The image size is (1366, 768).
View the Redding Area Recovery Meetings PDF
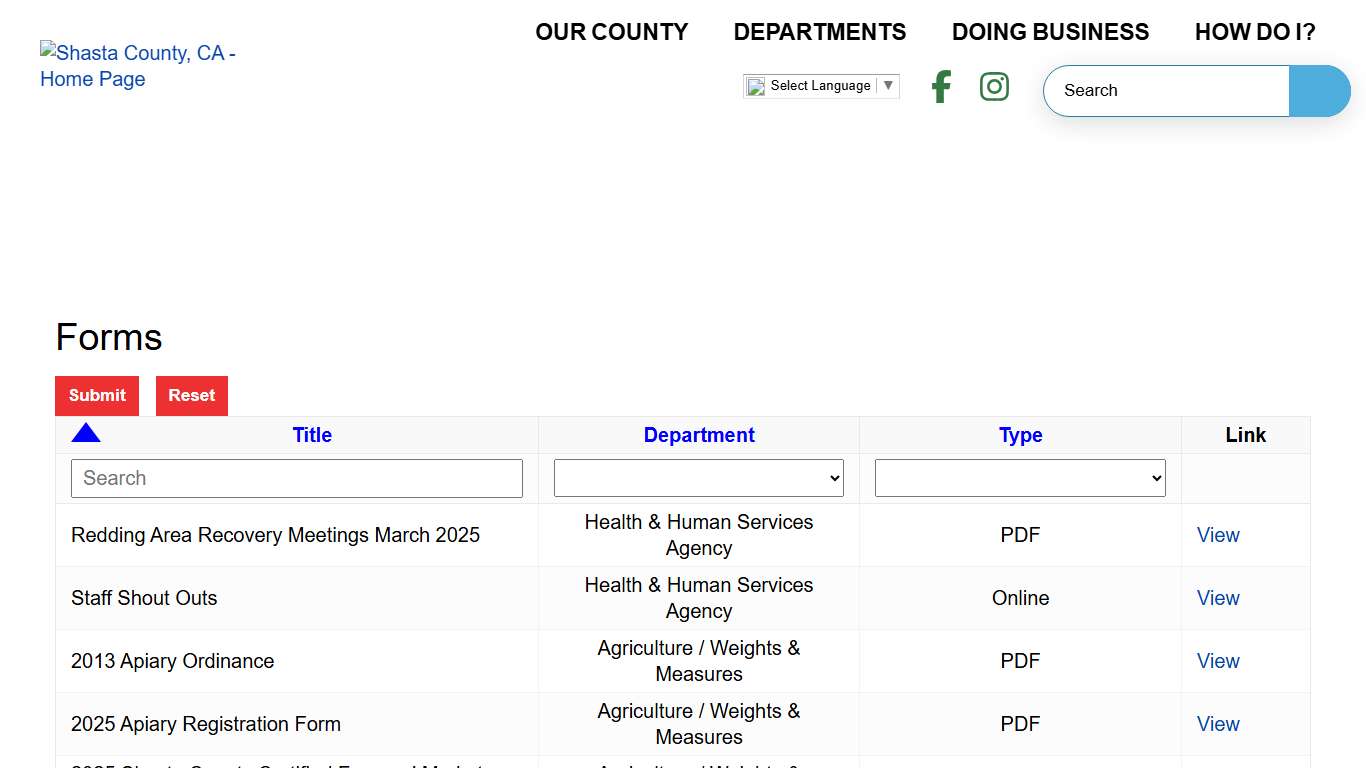tap(1217, 534)
